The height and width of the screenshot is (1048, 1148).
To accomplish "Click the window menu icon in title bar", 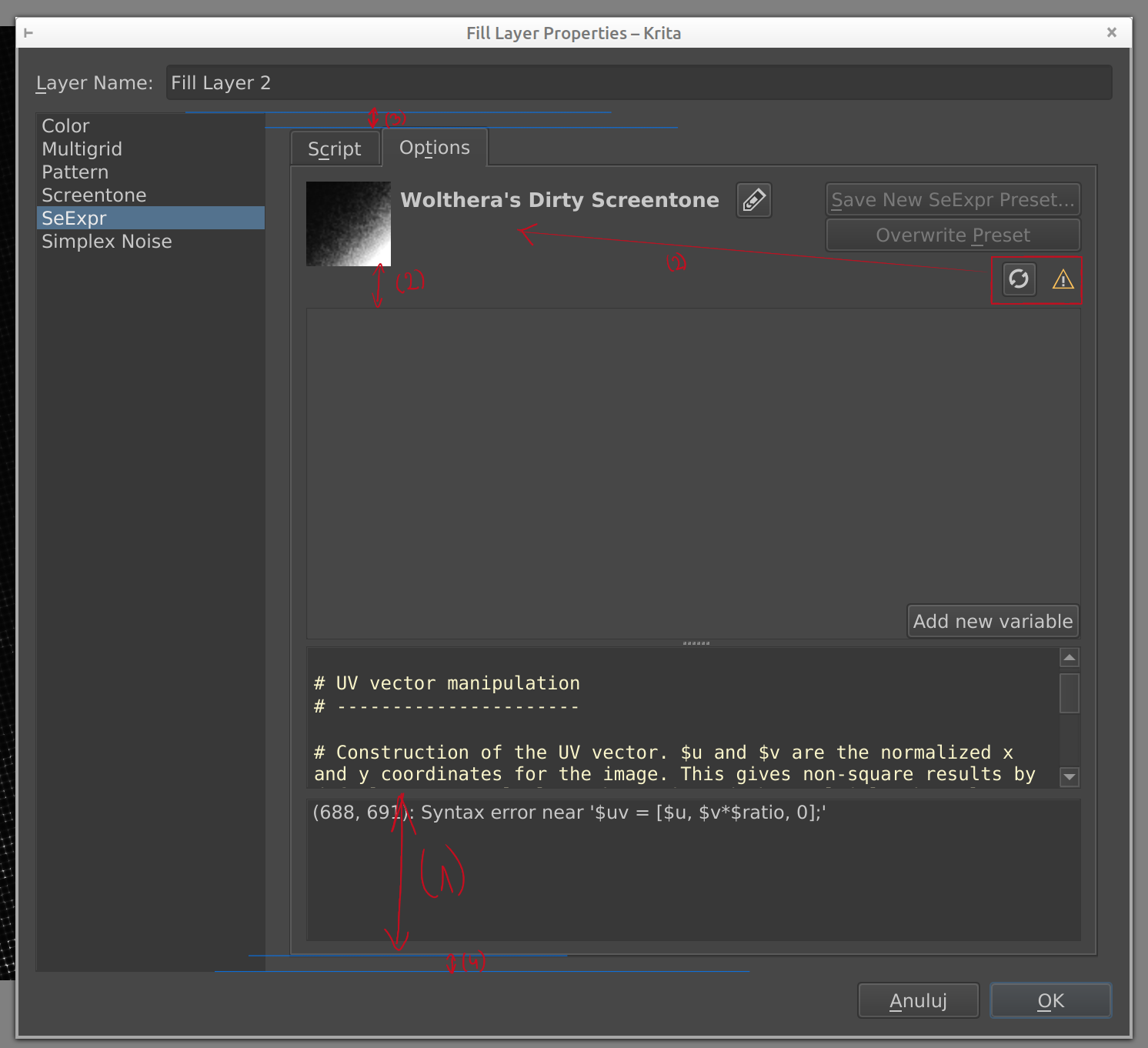I will click(x=28, y=32).
